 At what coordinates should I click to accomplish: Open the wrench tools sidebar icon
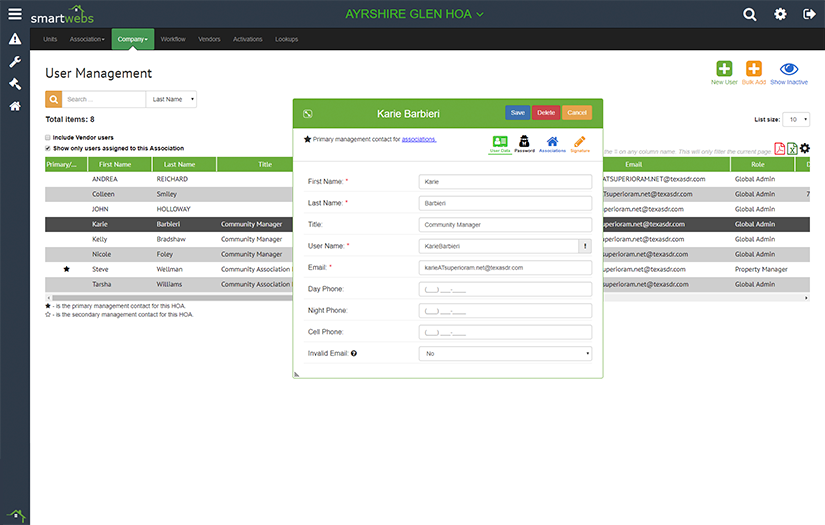tap(15, 62)
